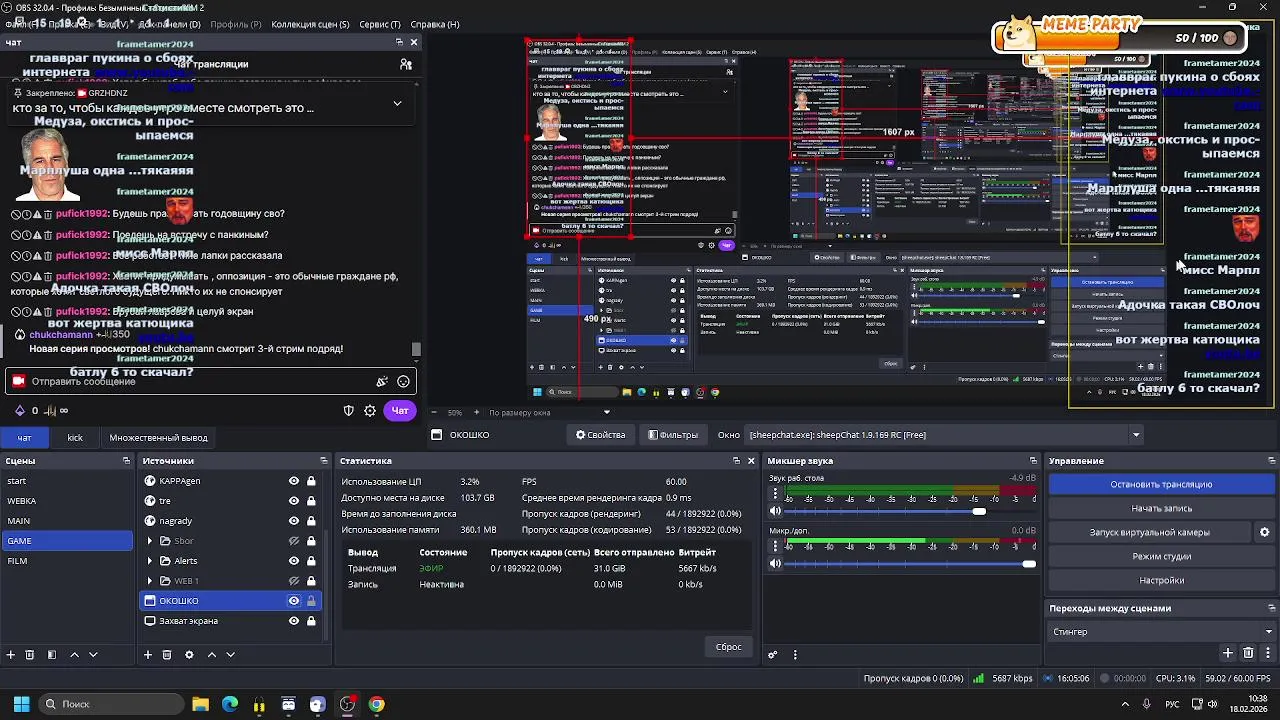Expand the Alerts group
Viewport: 1280px width, 720px height.
pyautogui.click(x=150, y=561)
